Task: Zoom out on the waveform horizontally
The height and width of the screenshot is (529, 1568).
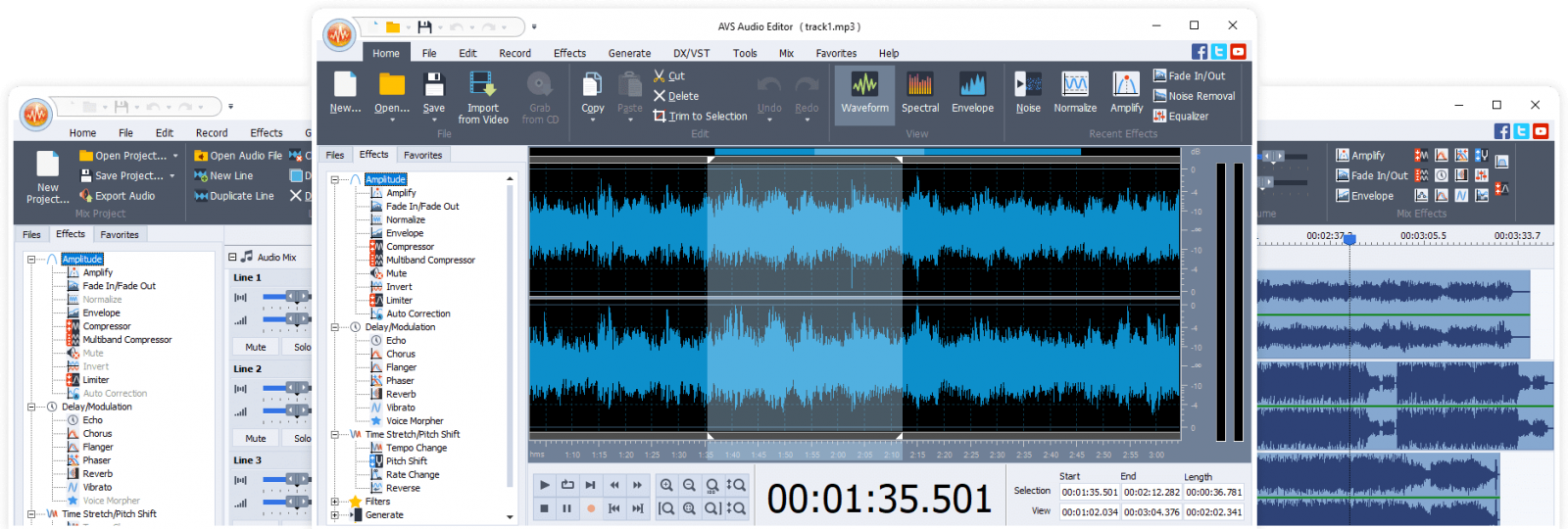Action: click(689, 485)
